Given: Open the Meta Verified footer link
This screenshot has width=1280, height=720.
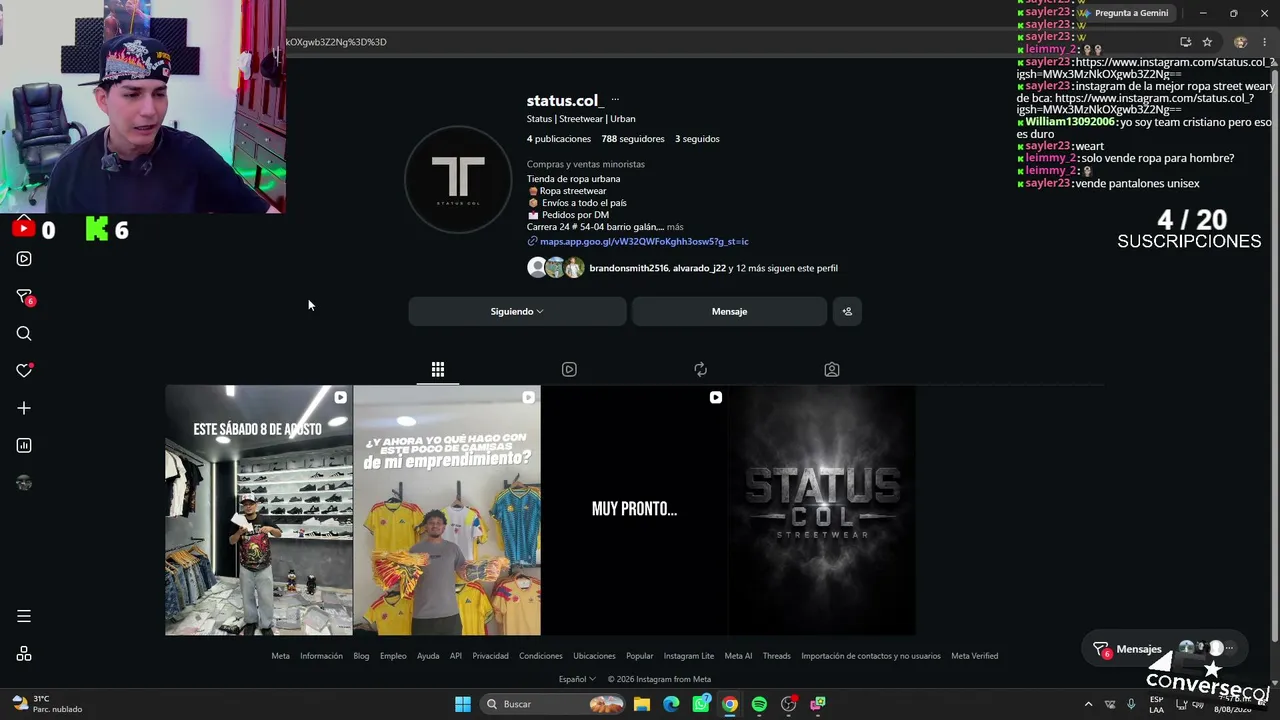Looking at the screenshot, I should pos(975,656).
